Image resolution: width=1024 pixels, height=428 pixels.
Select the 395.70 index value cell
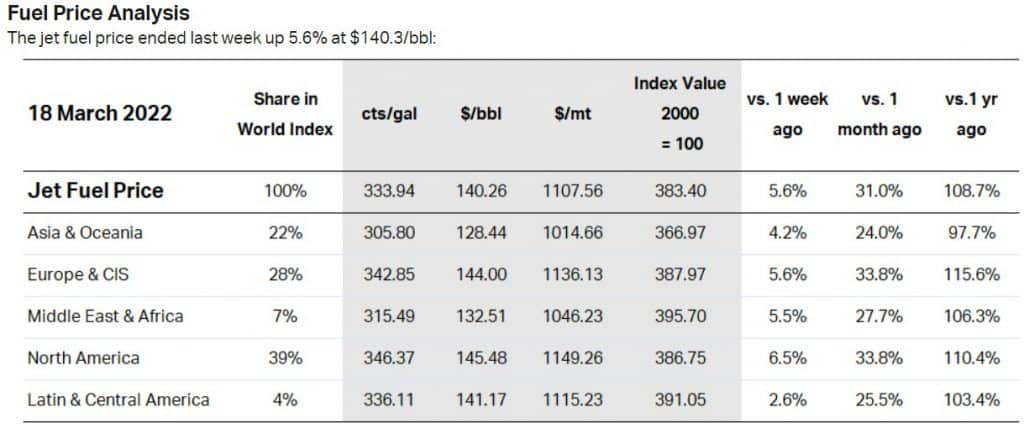pos(680,316)
